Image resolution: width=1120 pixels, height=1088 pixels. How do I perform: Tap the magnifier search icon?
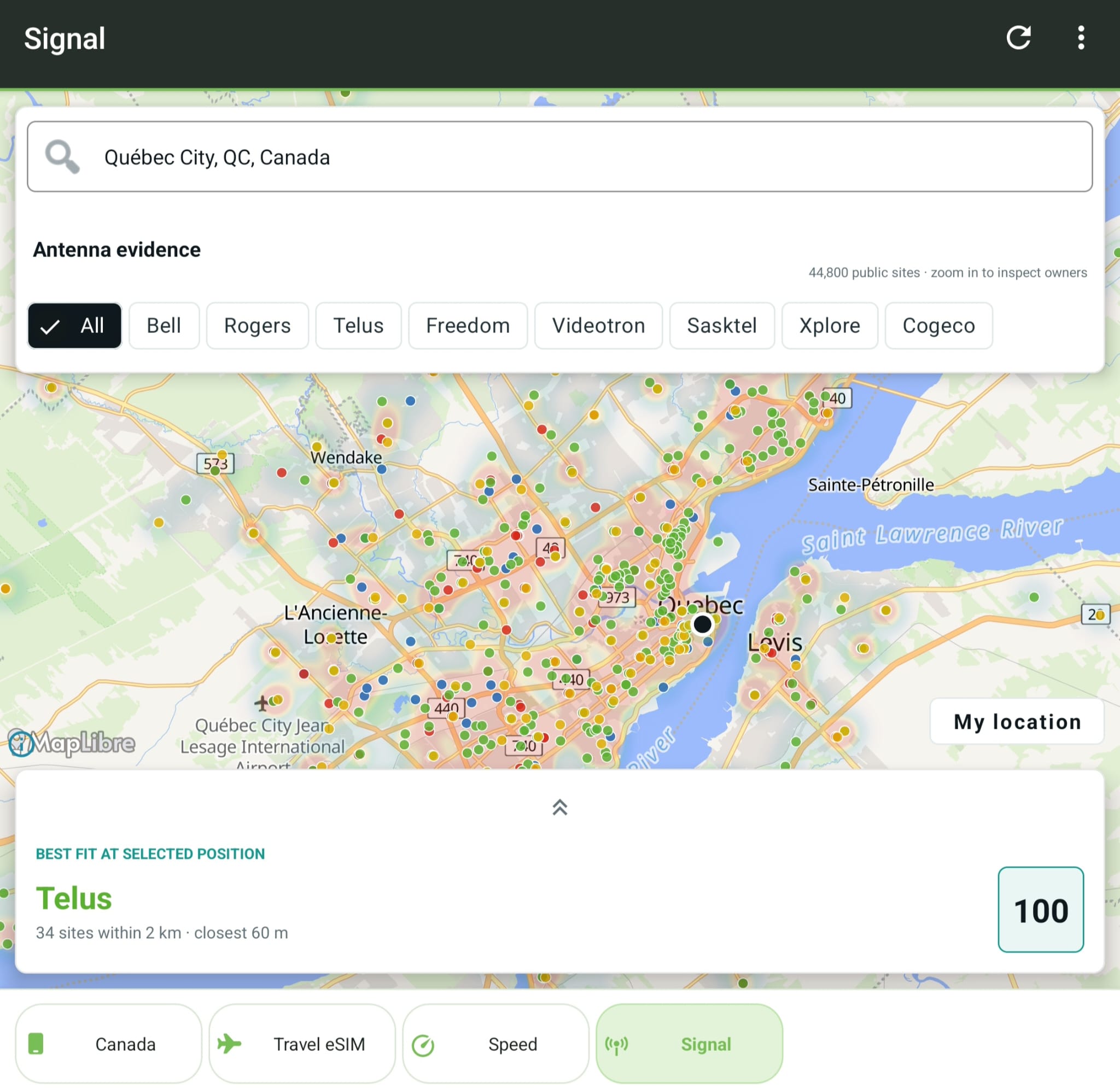click(62, 156)
